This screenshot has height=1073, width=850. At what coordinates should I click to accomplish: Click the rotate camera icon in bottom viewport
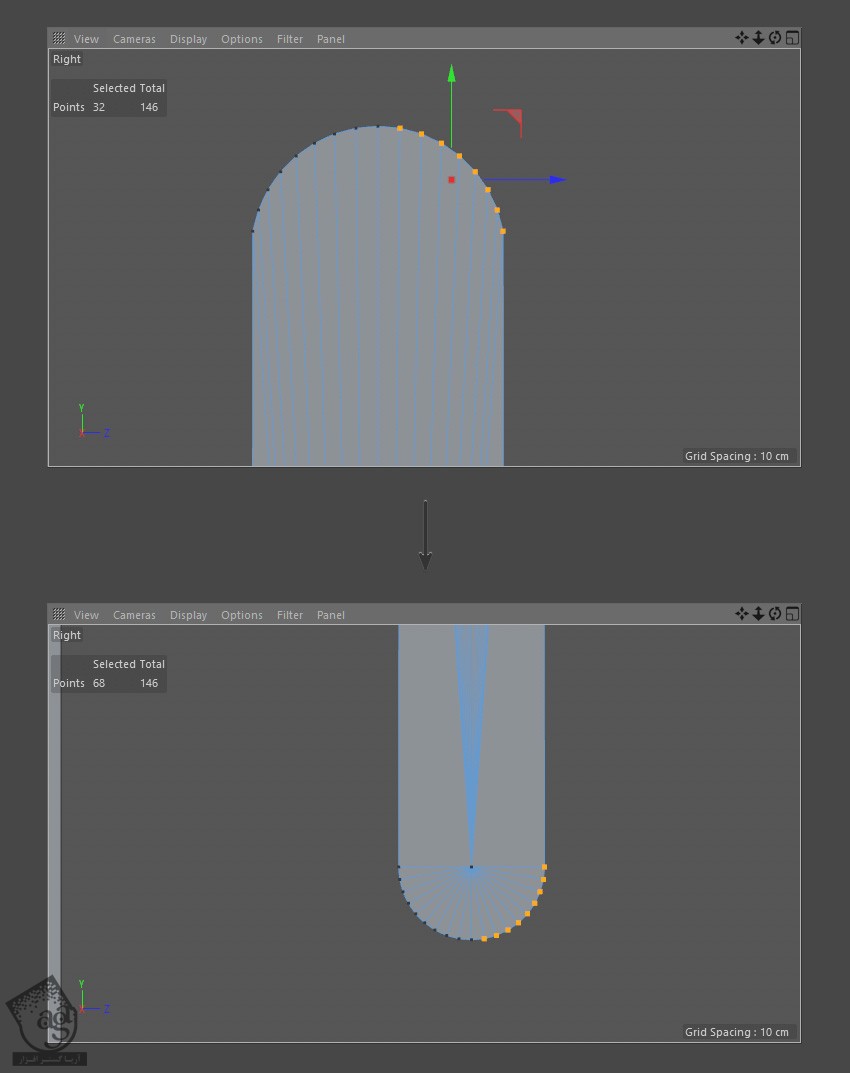(775, 614)
